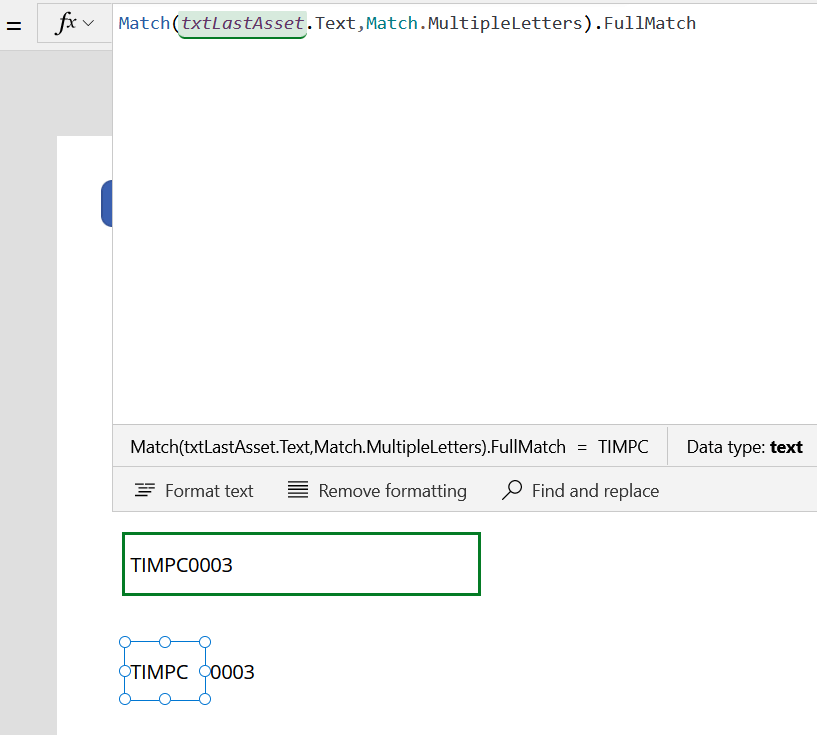
Task: Click the top-left resize handle of TIMPC label
Action: [125, 642]
